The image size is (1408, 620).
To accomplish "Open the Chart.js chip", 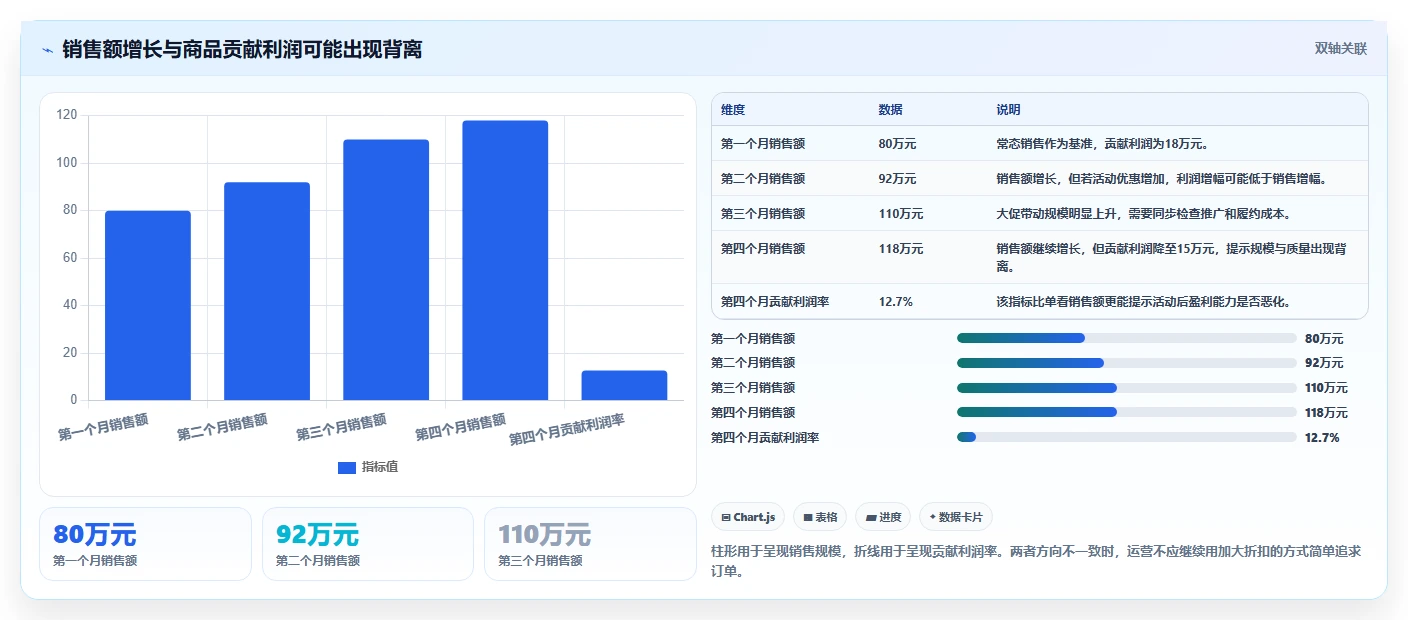I will coord(748,517).
